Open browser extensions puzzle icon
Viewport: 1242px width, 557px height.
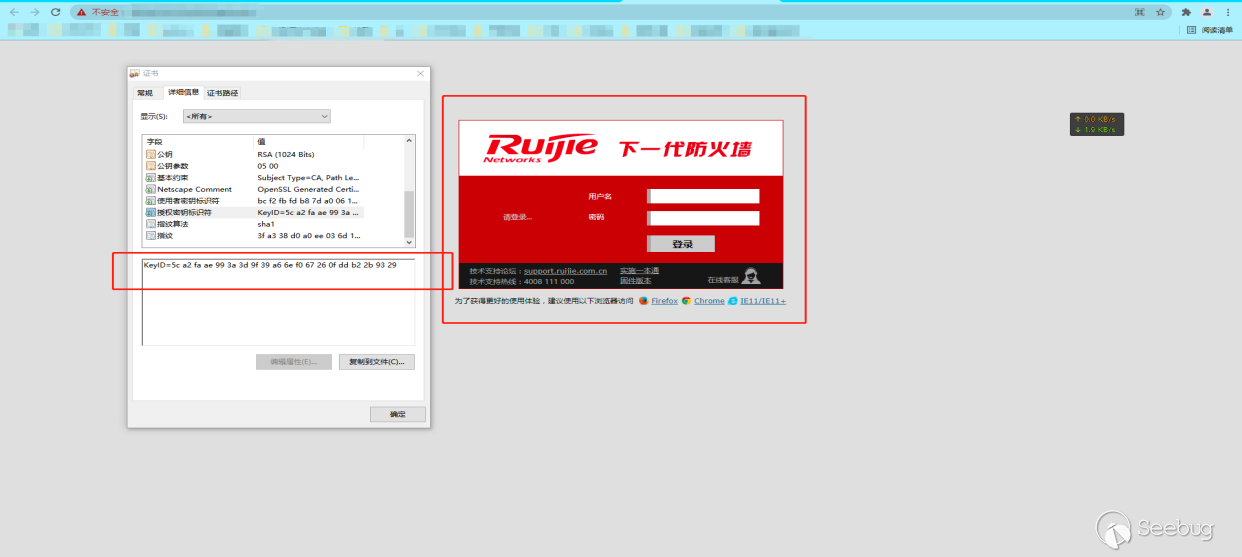pos(1186,12)
